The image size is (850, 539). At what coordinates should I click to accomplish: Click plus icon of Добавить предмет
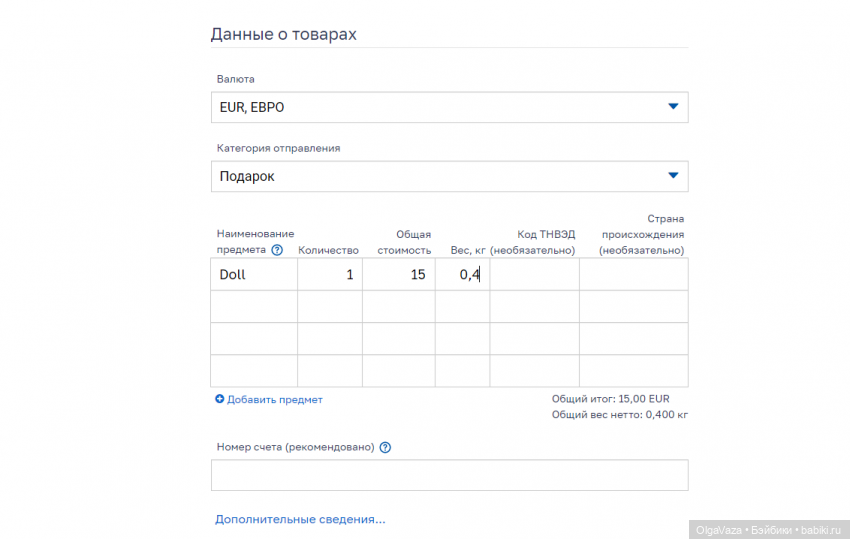(220, 399)
